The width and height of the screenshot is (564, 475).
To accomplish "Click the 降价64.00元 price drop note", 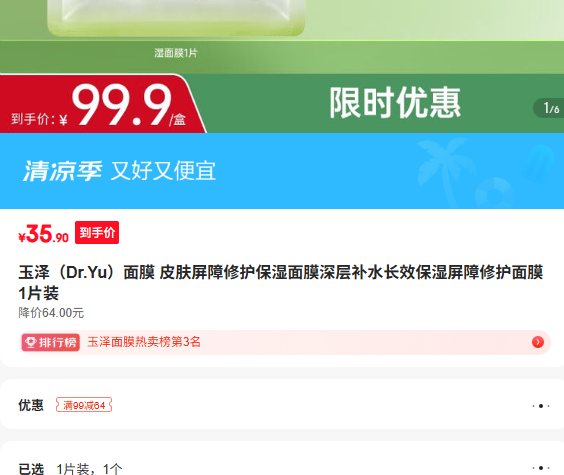I will (x=51, y=313).
